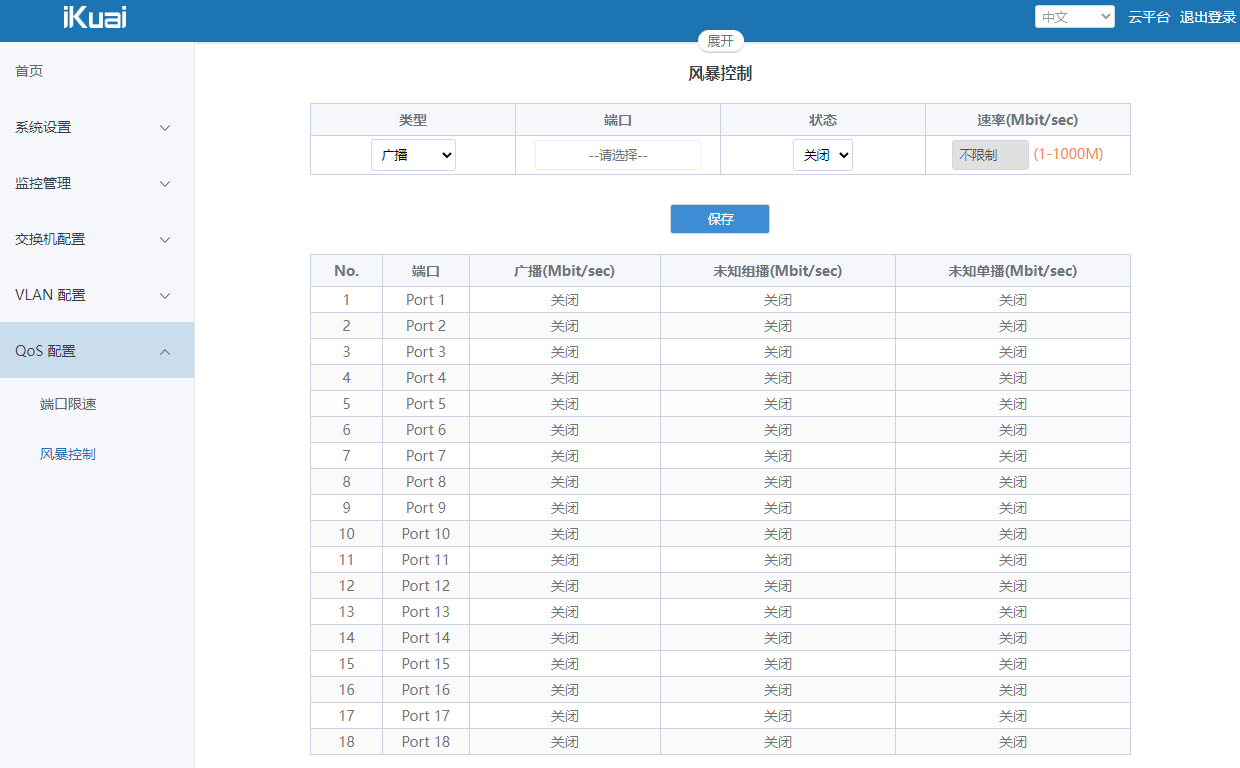The width and height of the screenshot is (1240, 768).
Task: Click the Port 10 cell
Action: pyautogui.click(x=426, y=534)
